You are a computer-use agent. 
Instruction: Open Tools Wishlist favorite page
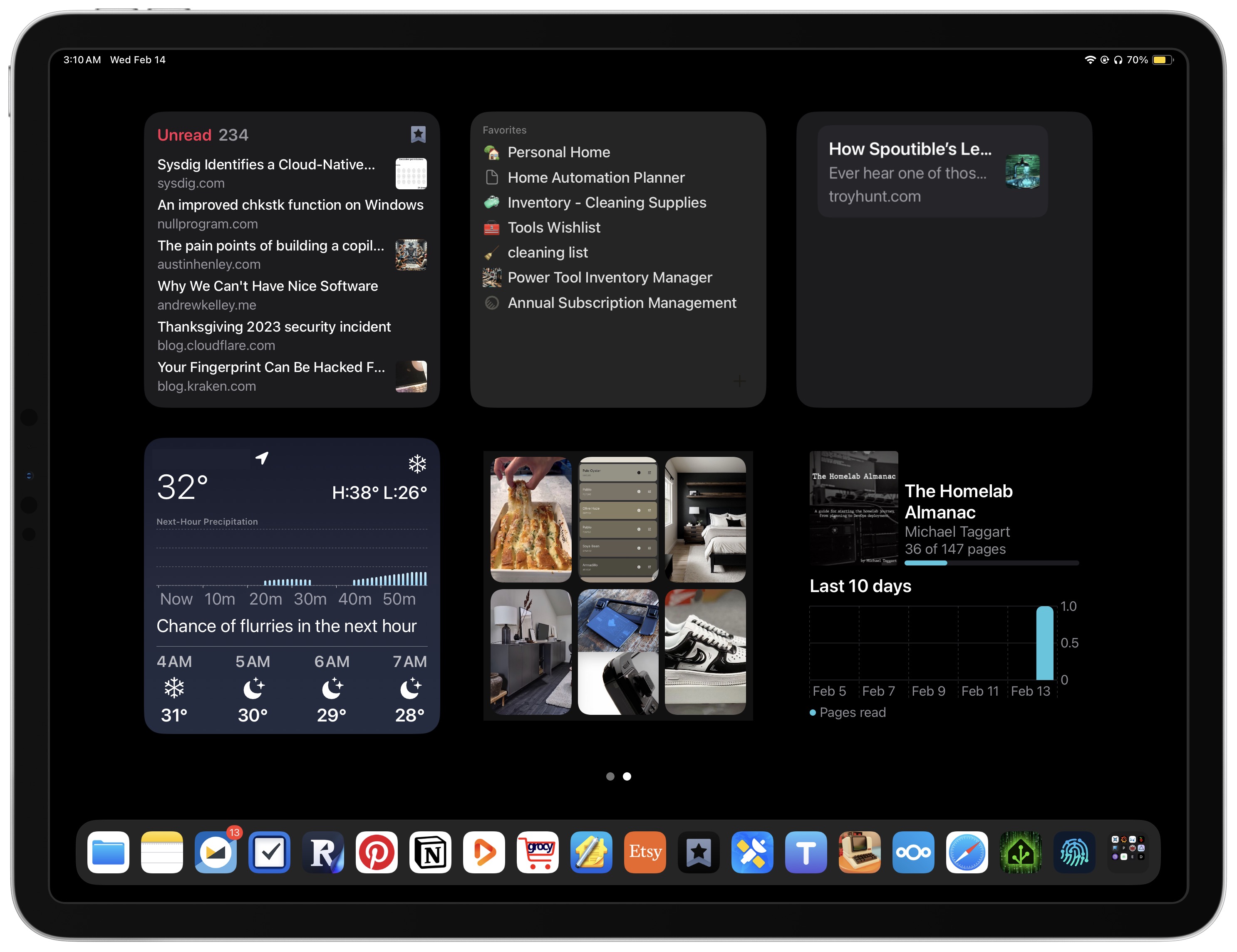(x=553, y=228)
